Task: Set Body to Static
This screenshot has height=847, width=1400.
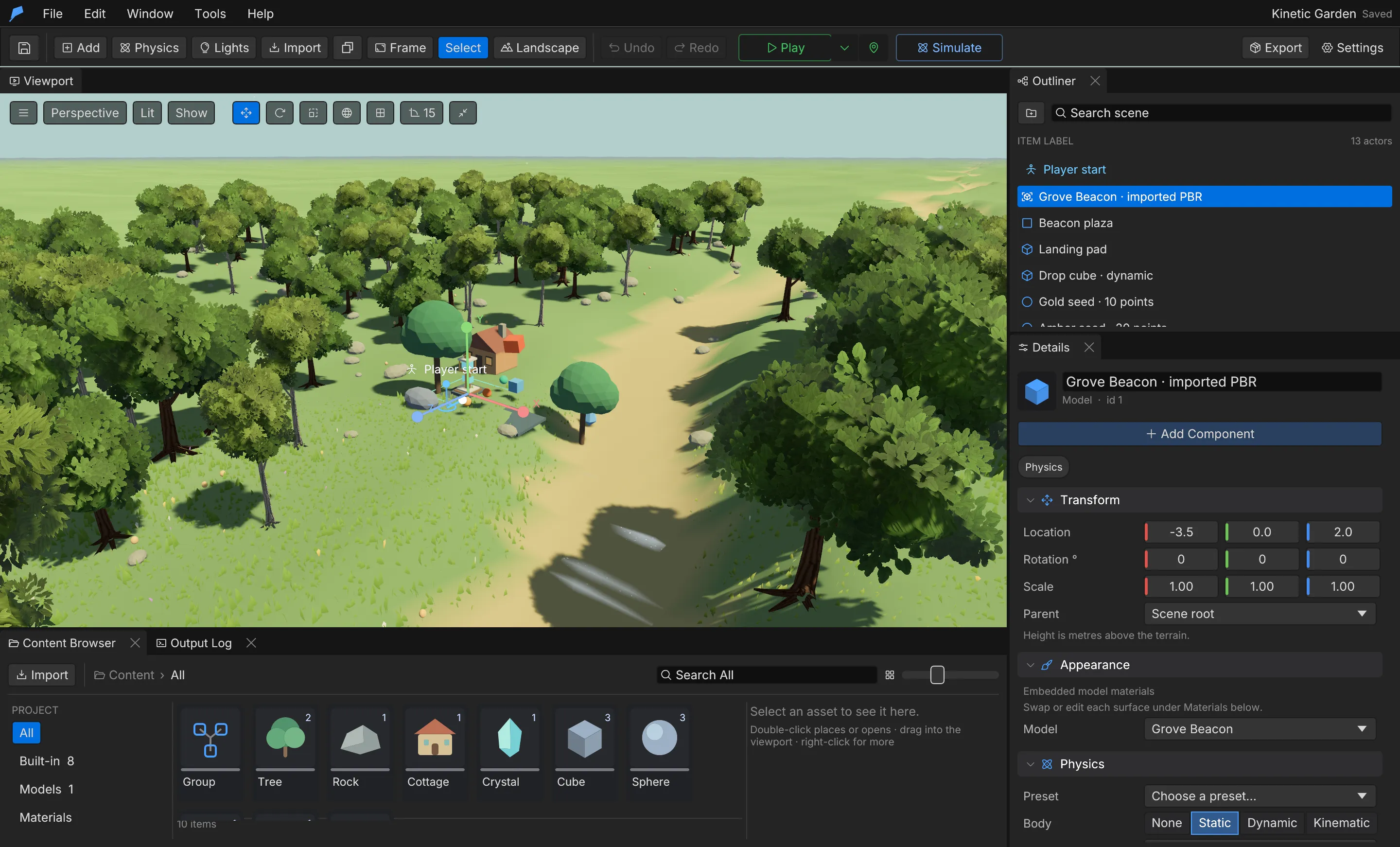Action: (x=1214, y=823)
